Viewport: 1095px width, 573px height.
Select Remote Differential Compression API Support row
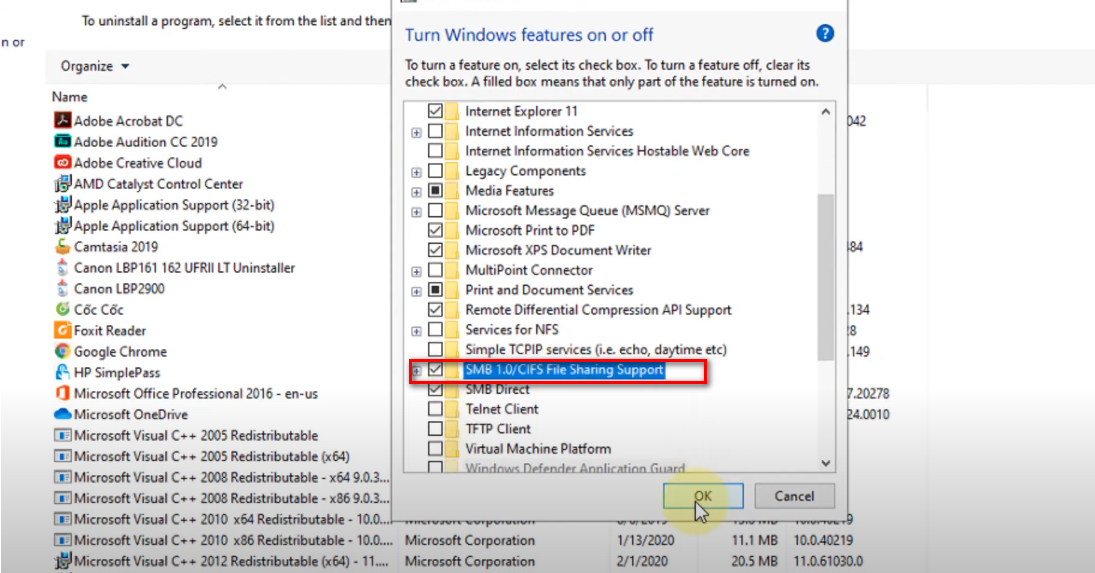click(598, 310)
